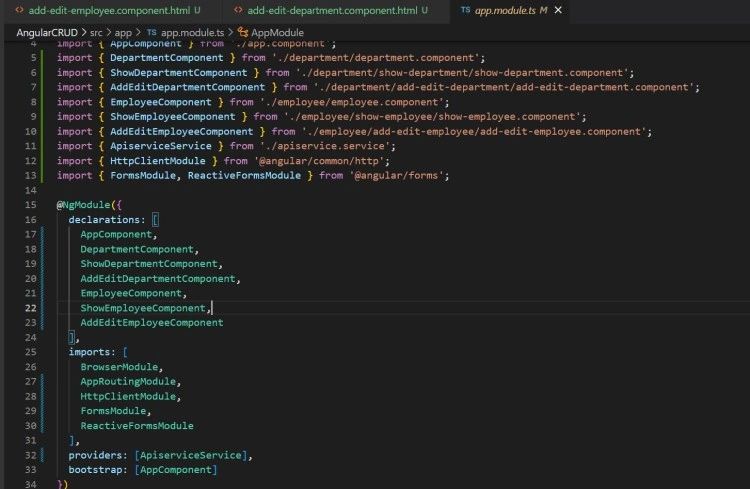This screenshot has height=489, width=750.
Task: Click ReactiveFormsModule in import line 13
Action: (244, 176)
